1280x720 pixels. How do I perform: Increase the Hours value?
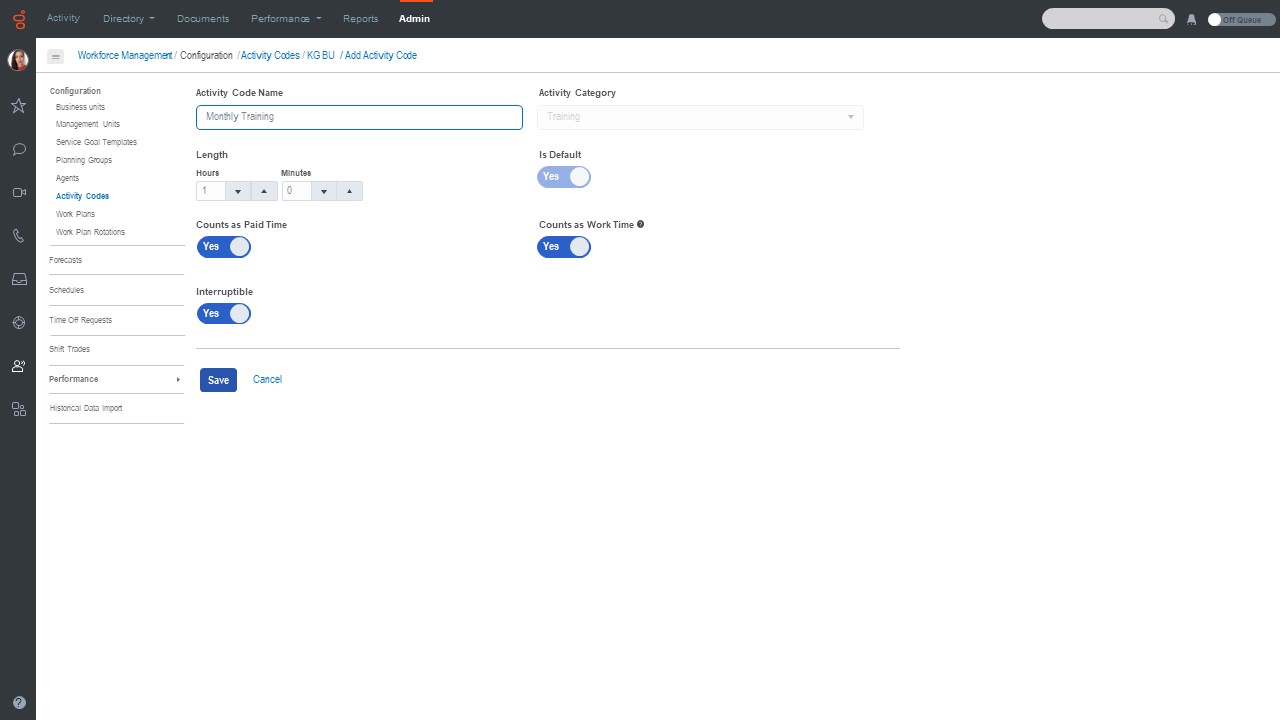point(264,191)
